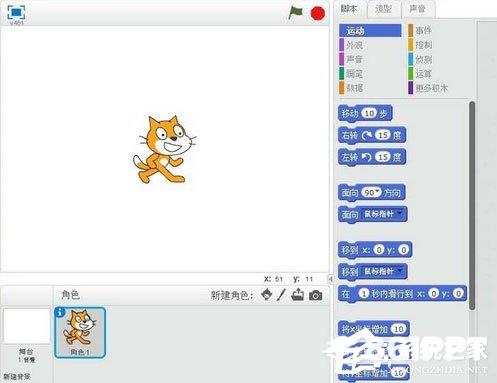Switch to the 脚本 scripts tab
Viewport: 497px width, 383px height.
349,9
